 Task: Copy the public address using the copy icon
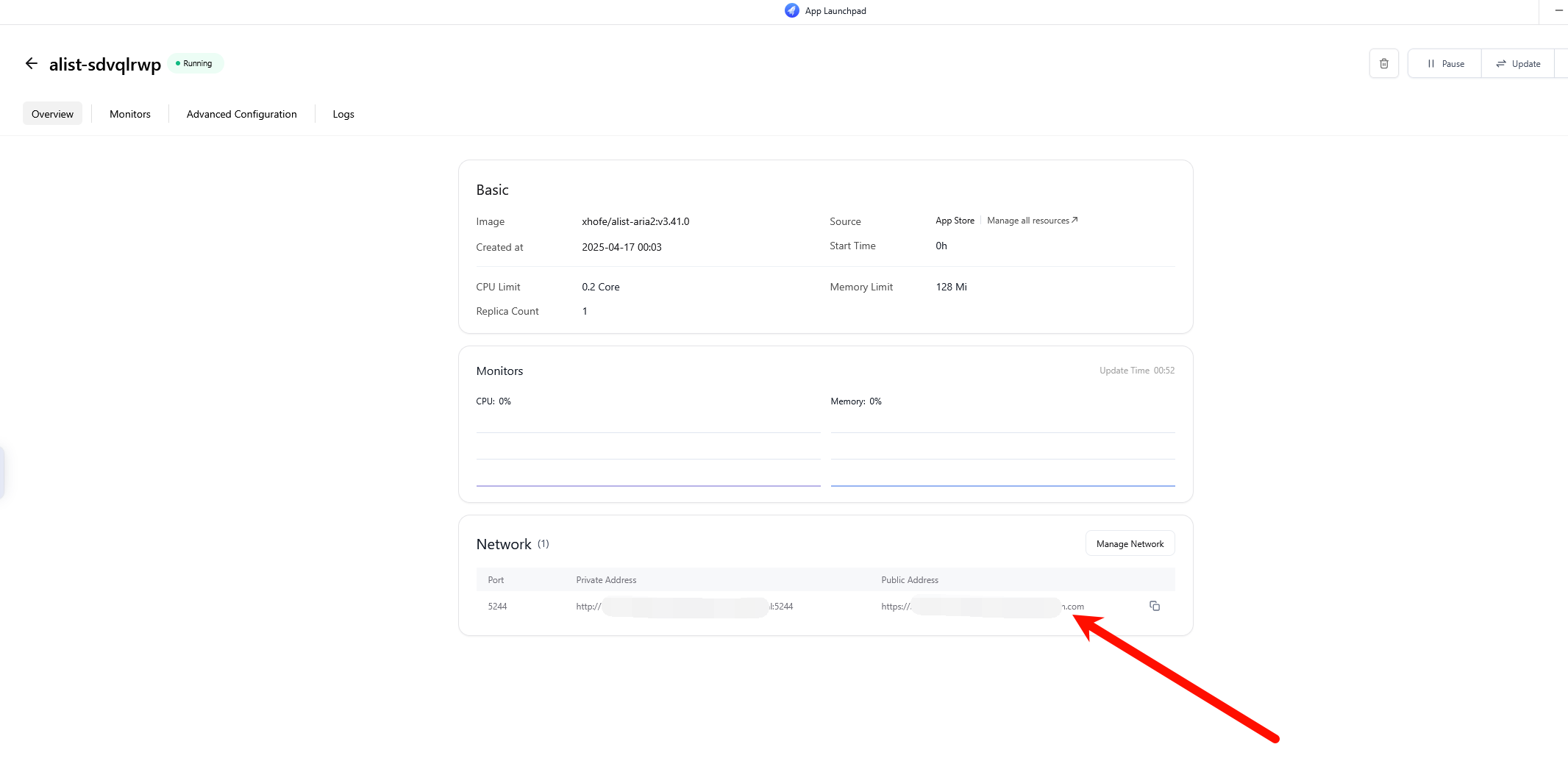(x=1154, y=606)
